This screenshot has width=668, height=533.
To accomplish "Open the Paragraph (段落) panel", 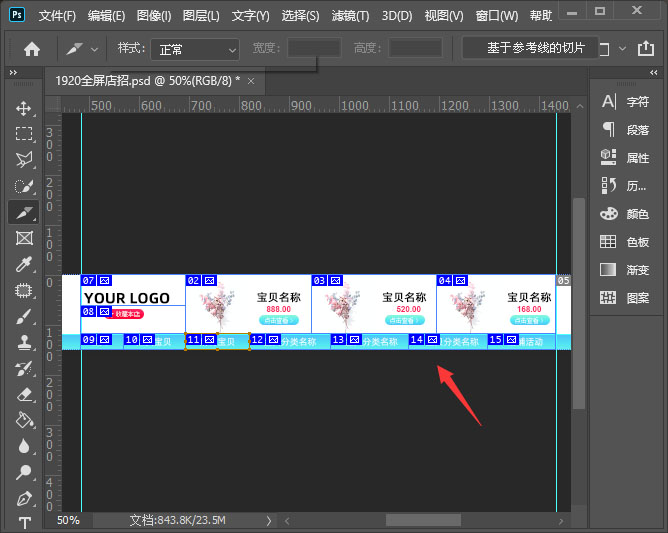I will (x=625, y=130).
